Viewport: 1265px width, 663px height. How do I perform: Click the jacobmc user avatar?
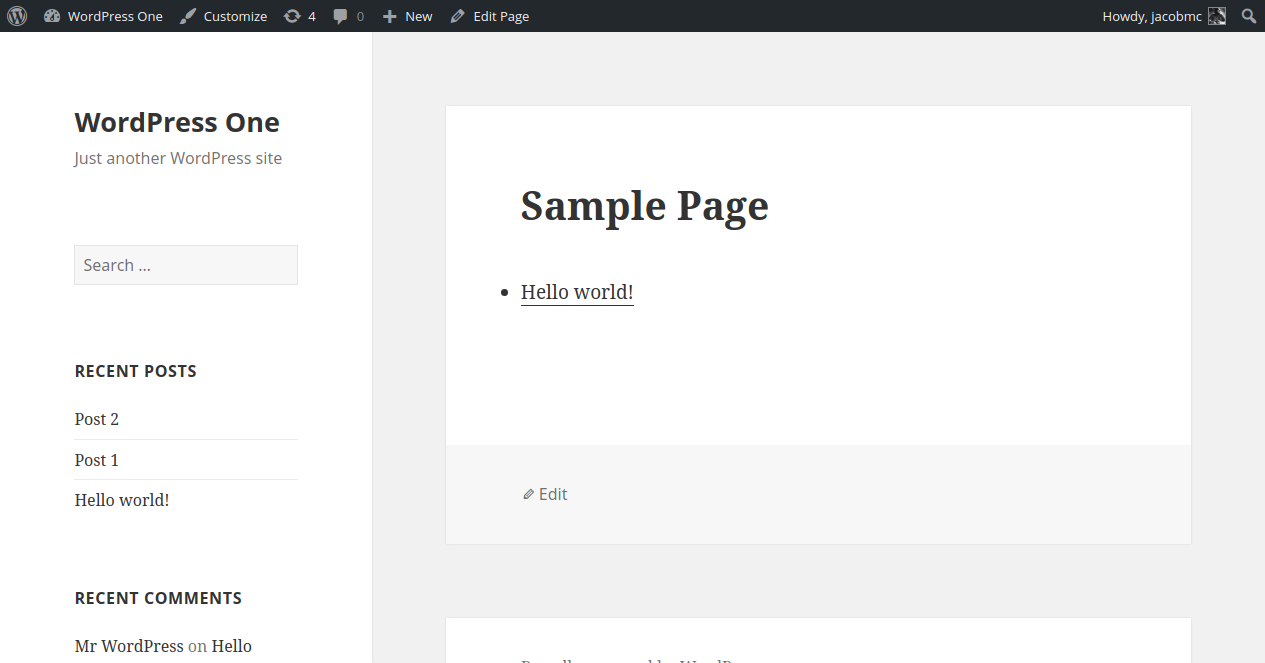pyautogui.click(x=1217, y=16)
